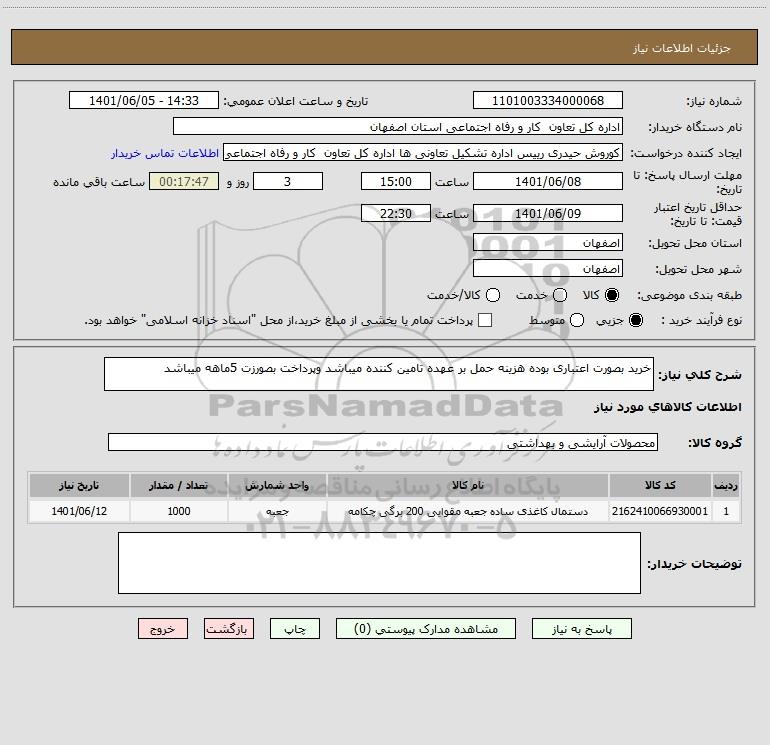The image size is (770, 745).
Task: Click the نام کالا column header
Action: coord(468,485)
